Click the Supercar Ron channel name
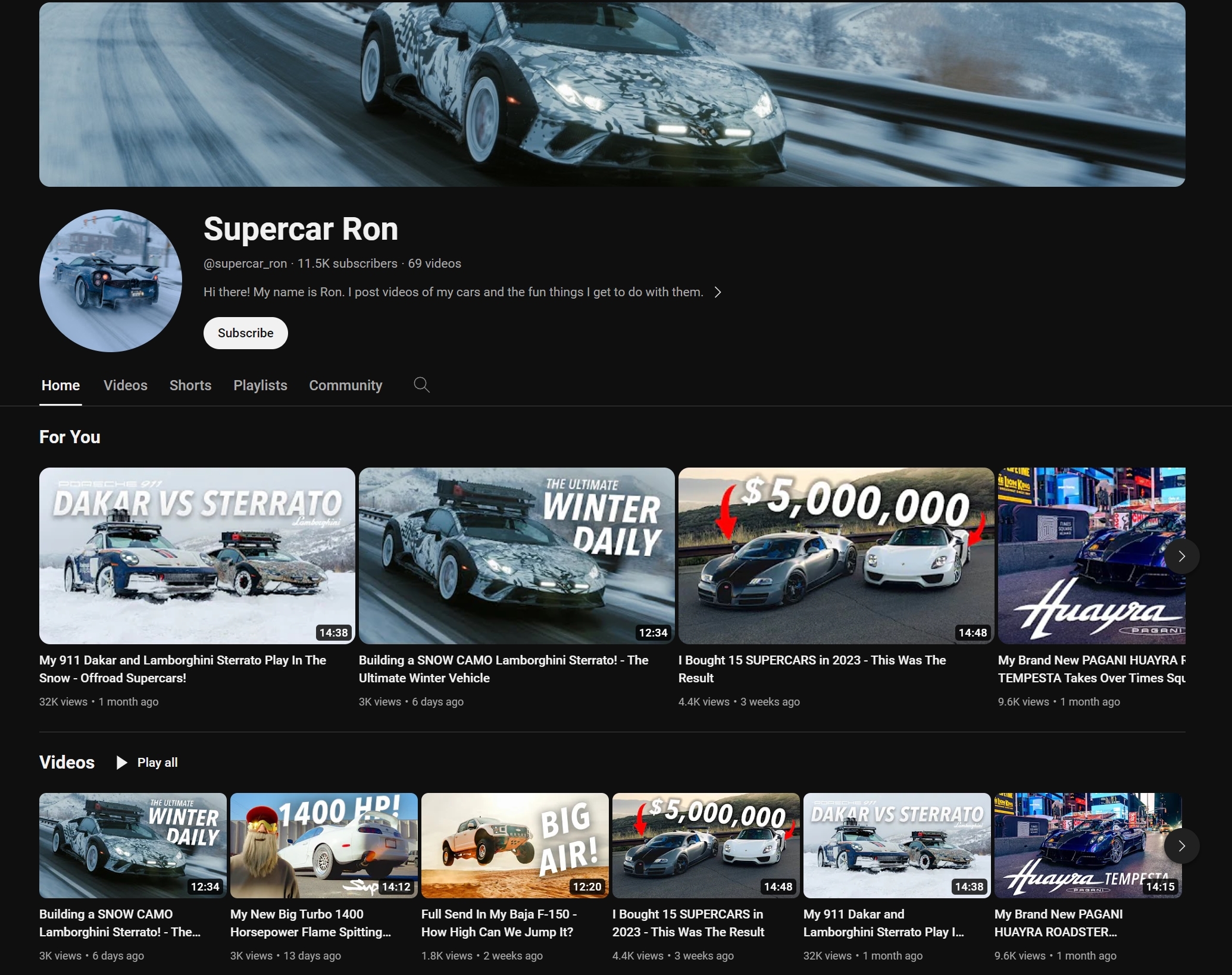Image resolution: width=1232 pixels, height=975 pixels. click(301, 229)
